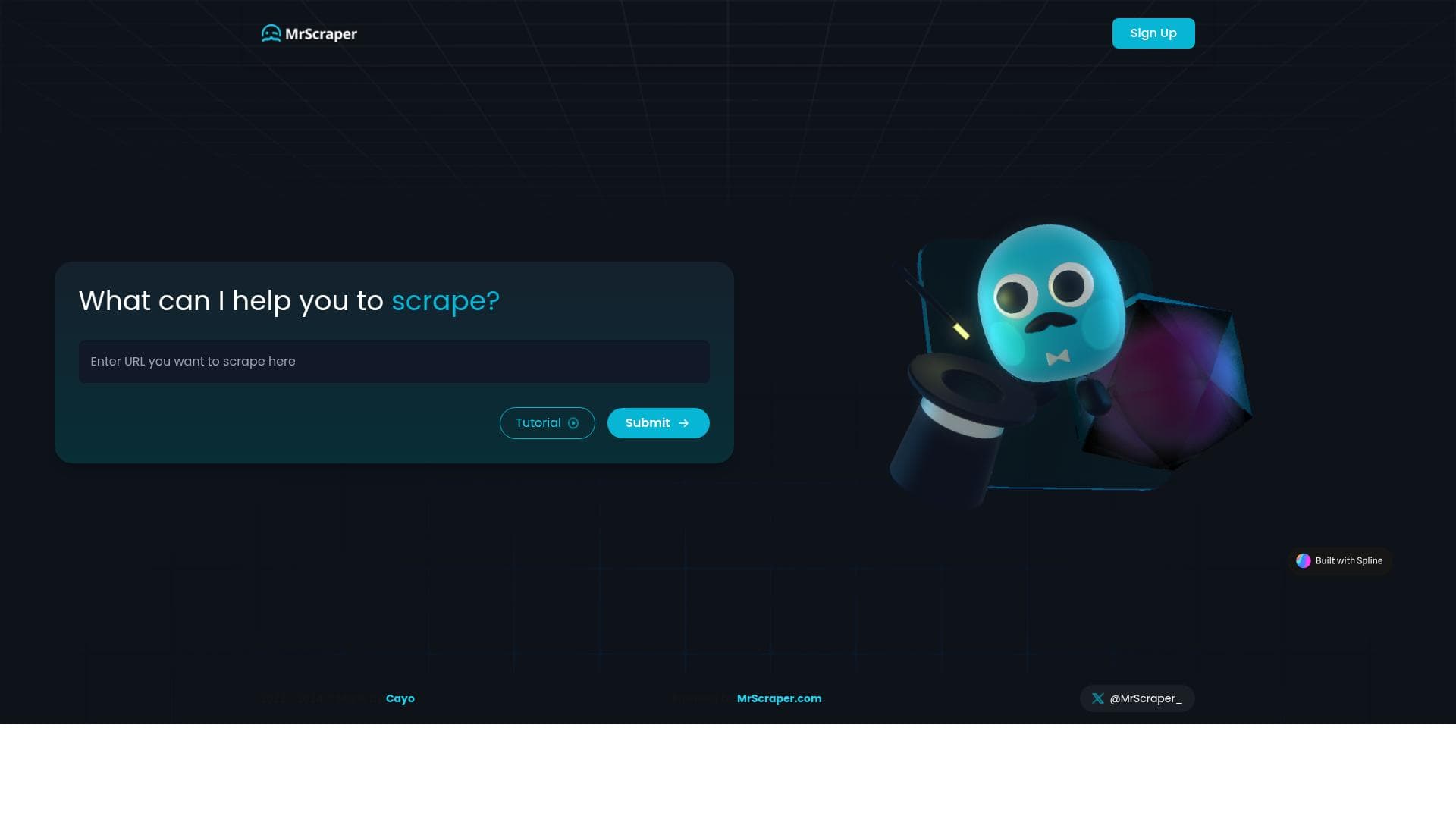
Task: Focus the URL to scrape input field
Action: tap(394, 362)
